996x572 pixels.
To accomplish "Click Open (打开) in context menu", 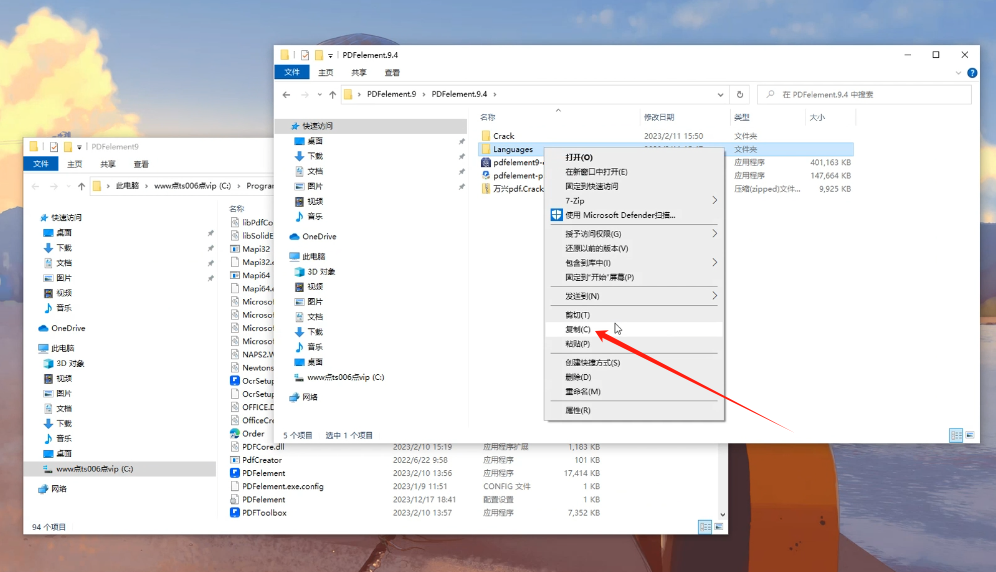I will point(579,158).
